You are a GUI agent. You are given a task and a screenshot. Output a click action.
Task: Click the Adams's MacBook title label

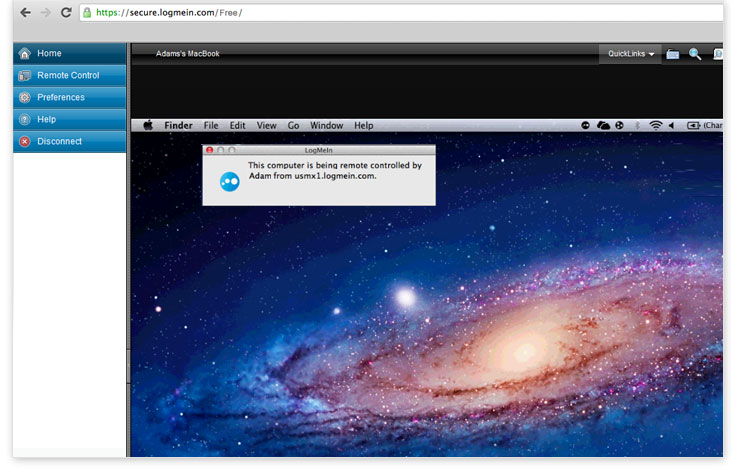pos(188,54)
